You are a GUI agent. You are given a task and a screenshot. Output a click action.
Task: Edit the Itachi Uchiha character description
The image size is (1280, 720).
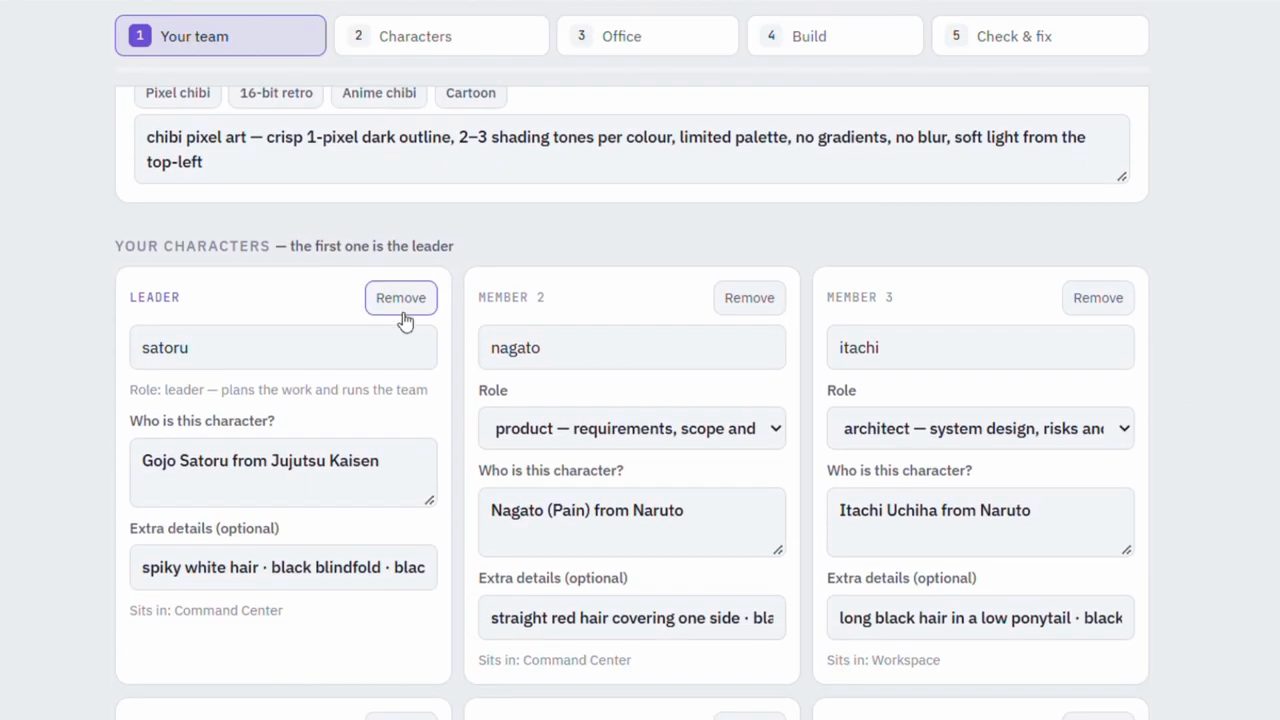click(981, 522)
